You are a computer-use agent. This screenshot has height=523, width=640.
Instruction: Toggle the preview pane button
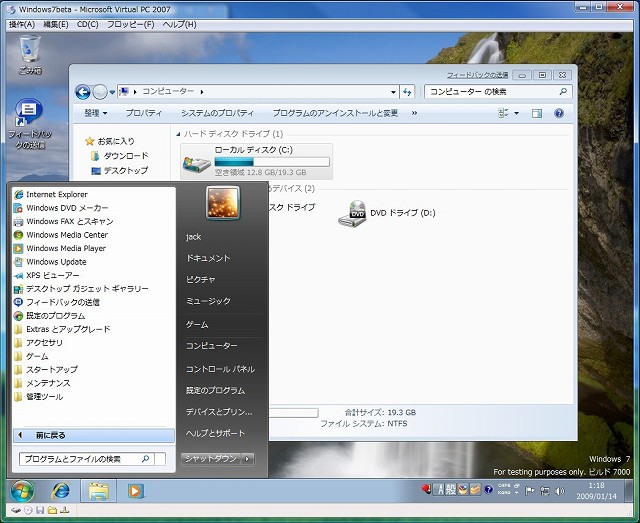tap(537, 113)
